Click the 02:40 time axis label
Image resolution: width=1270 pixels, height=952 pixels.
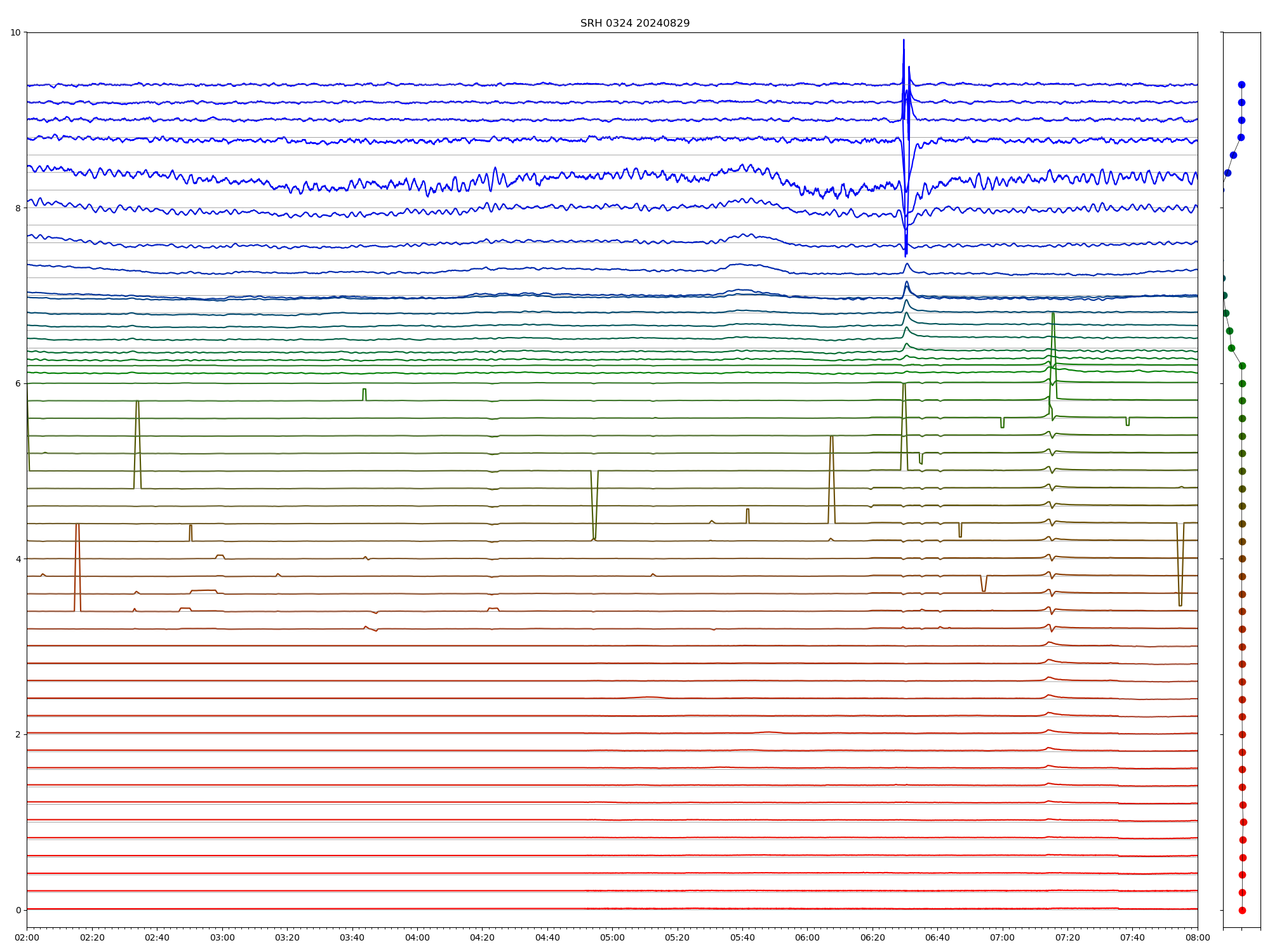157,937
